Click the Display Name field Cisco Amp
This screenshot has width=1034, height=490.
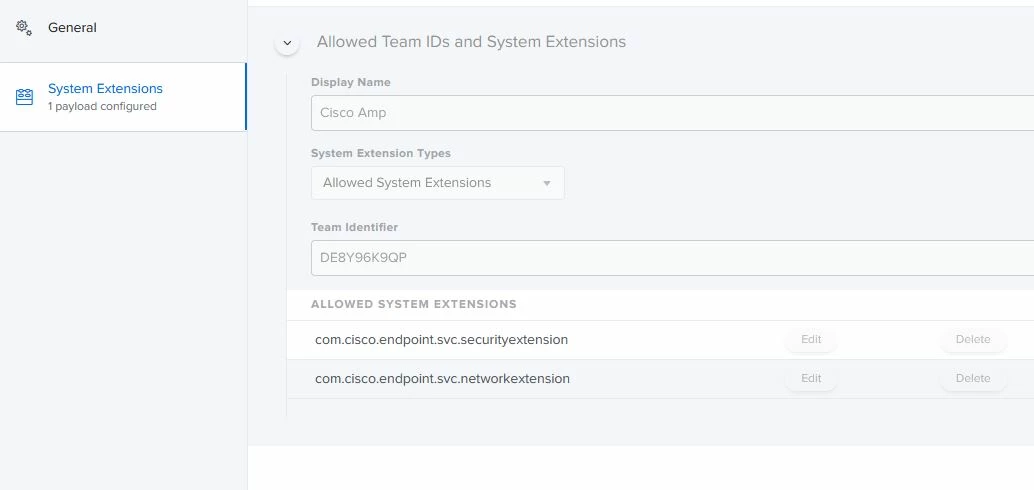pyautogui.click(x=673, y=113)
